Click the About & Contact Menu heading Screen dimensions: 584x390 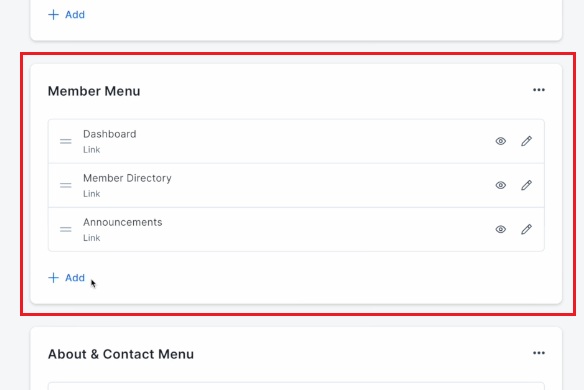[x=121, y=354]
